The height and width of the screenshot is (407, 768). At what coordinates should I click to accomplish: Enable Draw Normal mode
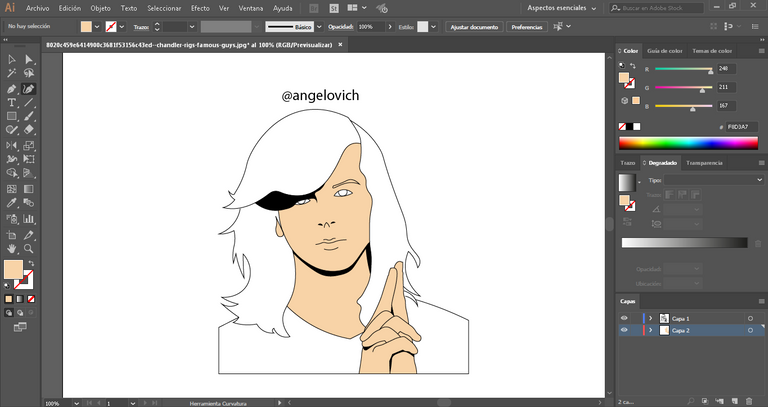[x=9, y=312]
